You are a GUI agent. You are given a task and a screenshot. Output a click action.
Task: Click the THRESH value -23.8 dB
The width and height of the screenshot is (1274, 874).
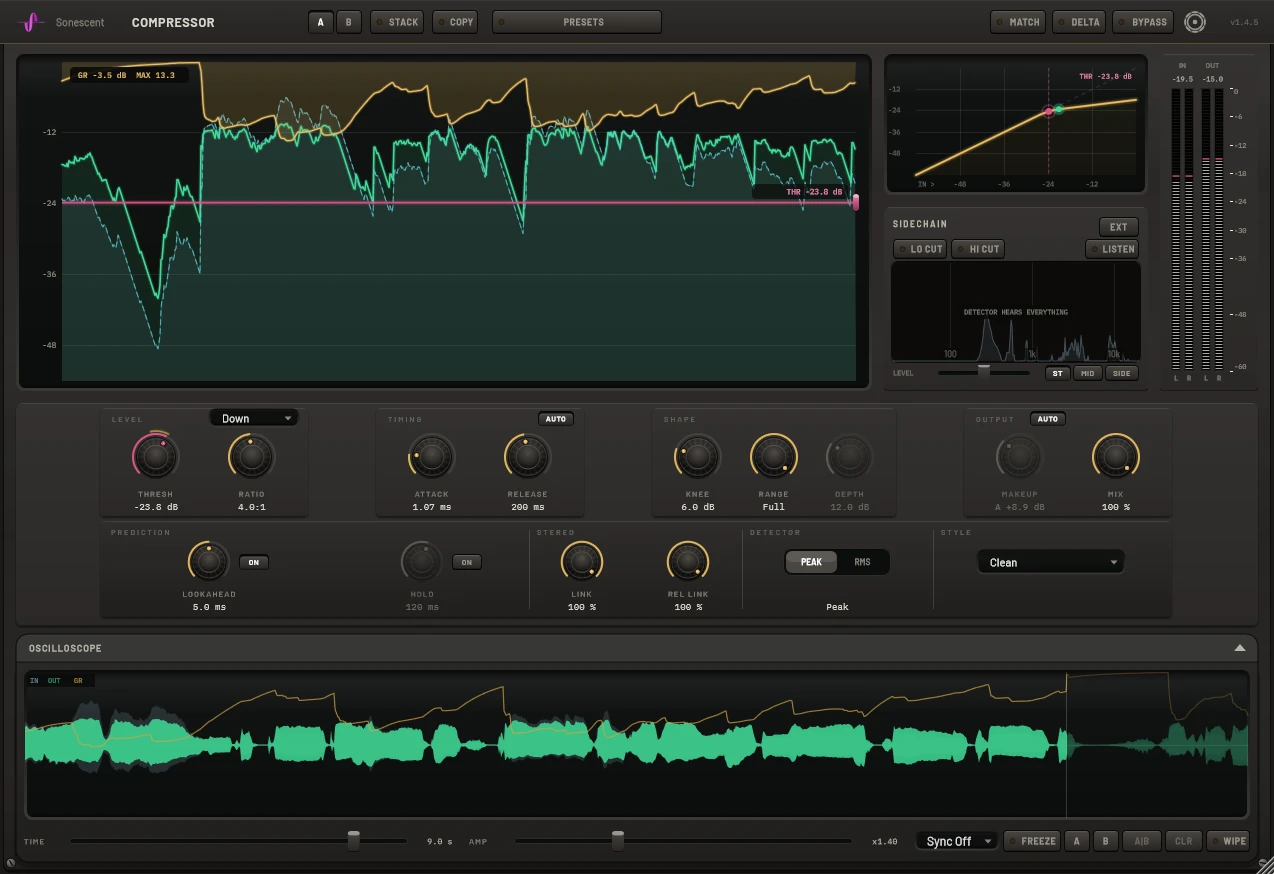pyautogui.click(x=156, y=507)
